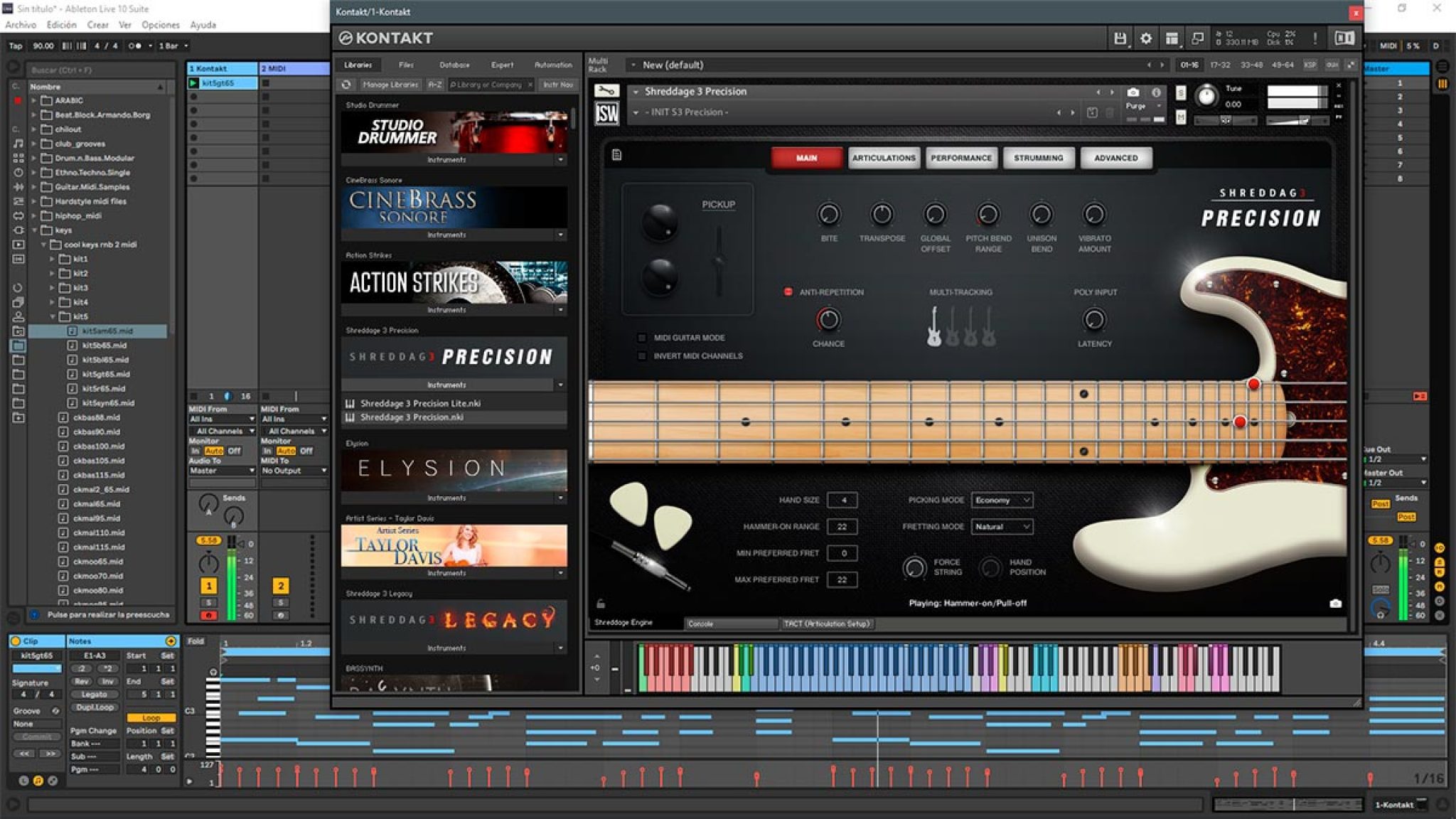Image resolution: width=1456 pixels, height=819 pixels.
Task: Click the Dupl.Loop button
Action: (x=94, y=707)
